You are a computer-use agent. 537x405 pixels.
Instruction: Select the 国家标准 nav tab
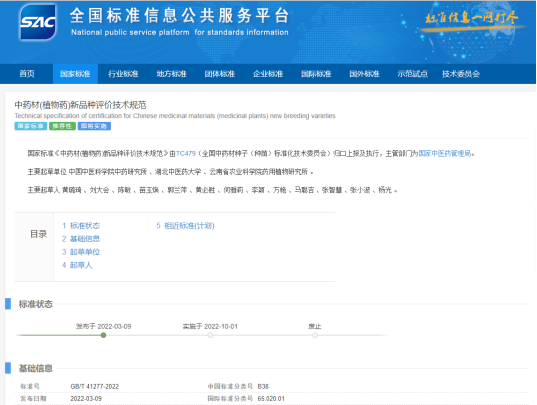[x=75, y=74]
